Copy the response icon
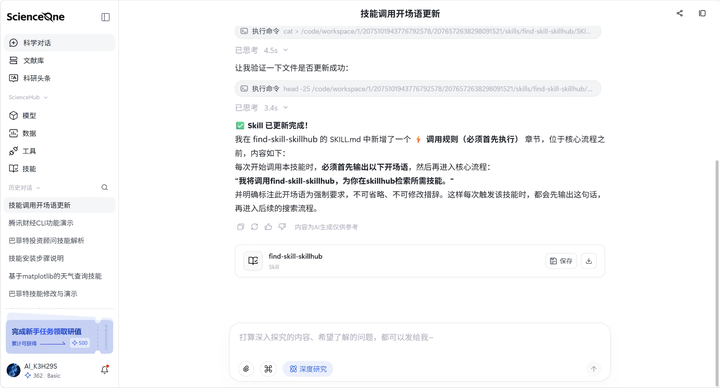Screen dimensions: 720x388 click(x=240, y=227)
